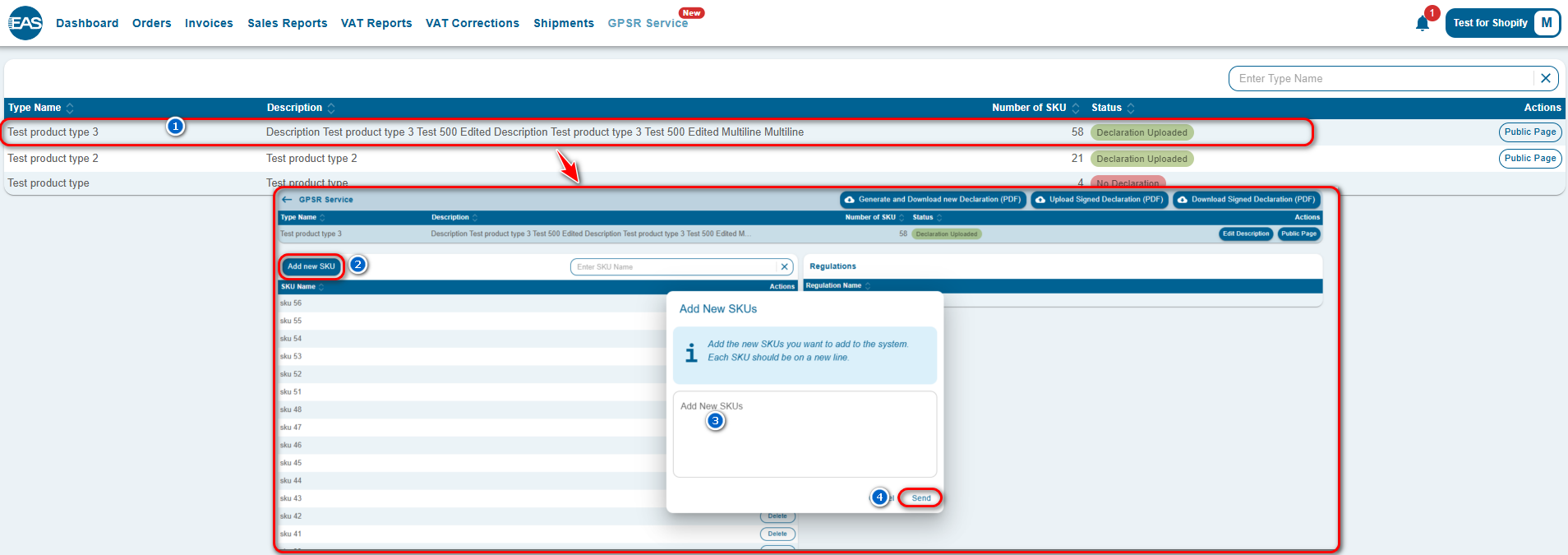Click inside the Add New SKUs textarea
Viewport: 1568px width, 555px height.
805,444
